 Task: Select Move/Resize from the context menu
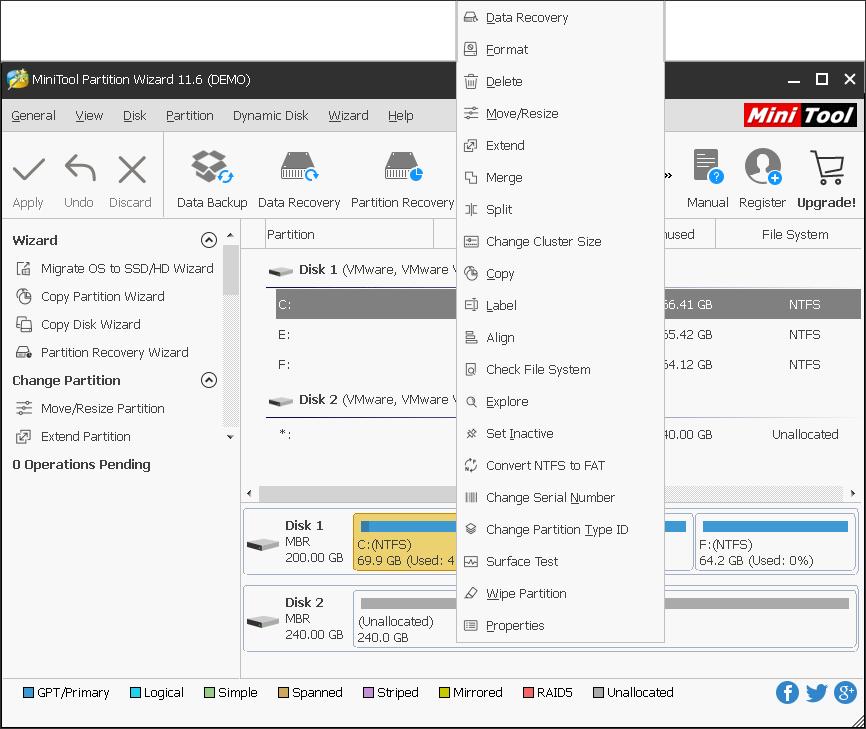pyautogui.click(x=524, y=113)
